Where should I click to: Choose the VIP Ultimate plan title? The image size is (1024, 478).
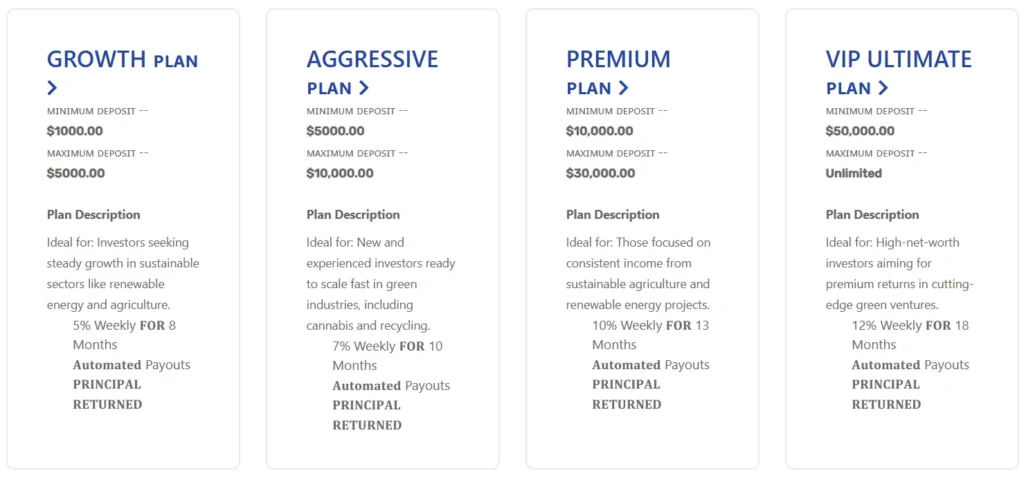click(x=898, y=60)
